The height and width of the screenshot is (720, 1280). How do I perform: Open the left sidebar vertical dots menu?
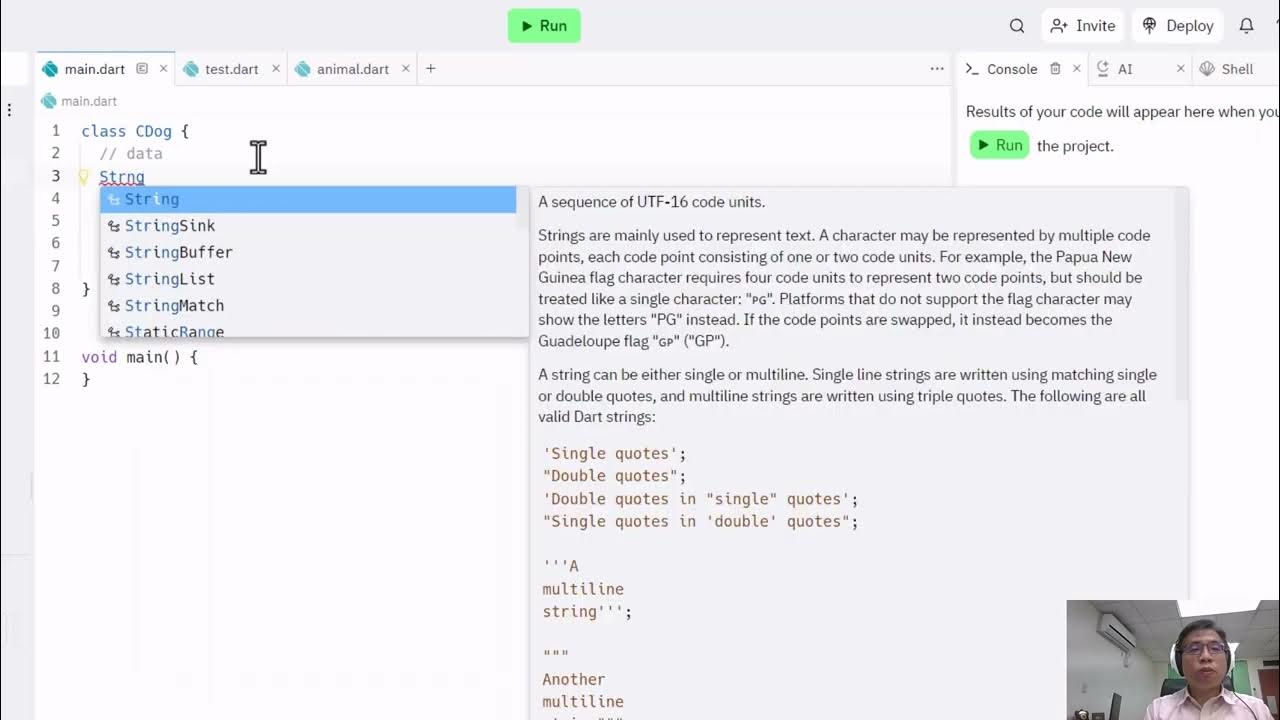pos(9,109)
